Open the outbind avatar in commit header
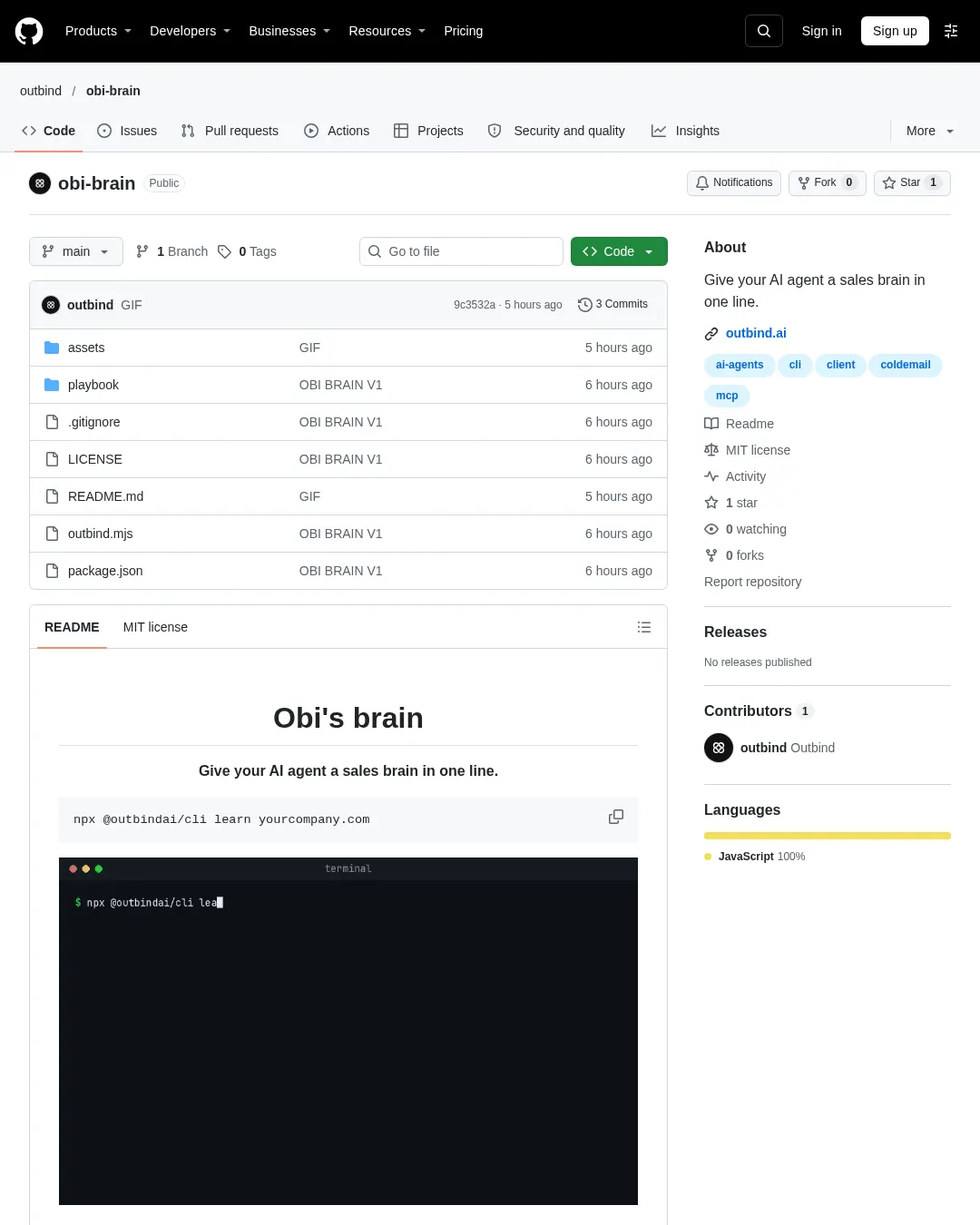Image resolution: width=980 pixels, height=1225 pixels. point(51,305)
